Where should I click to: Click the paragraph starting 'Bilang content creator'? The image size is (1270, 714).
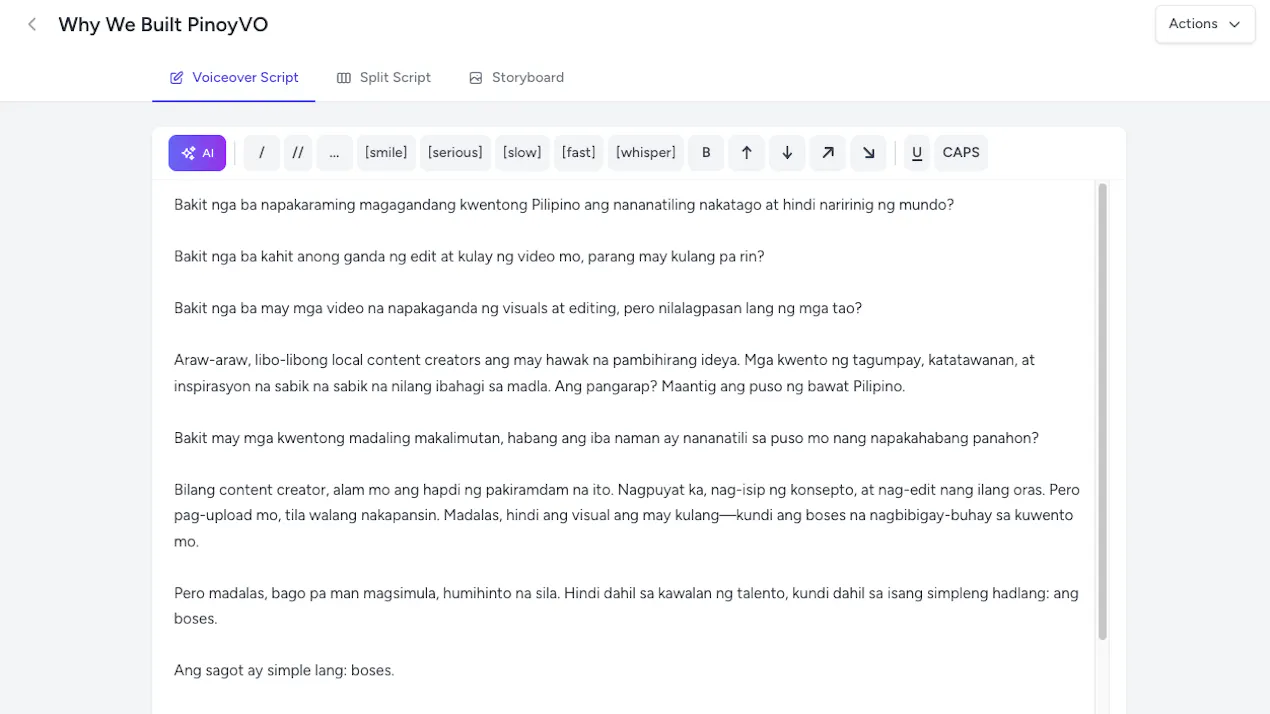pos(627,516)
